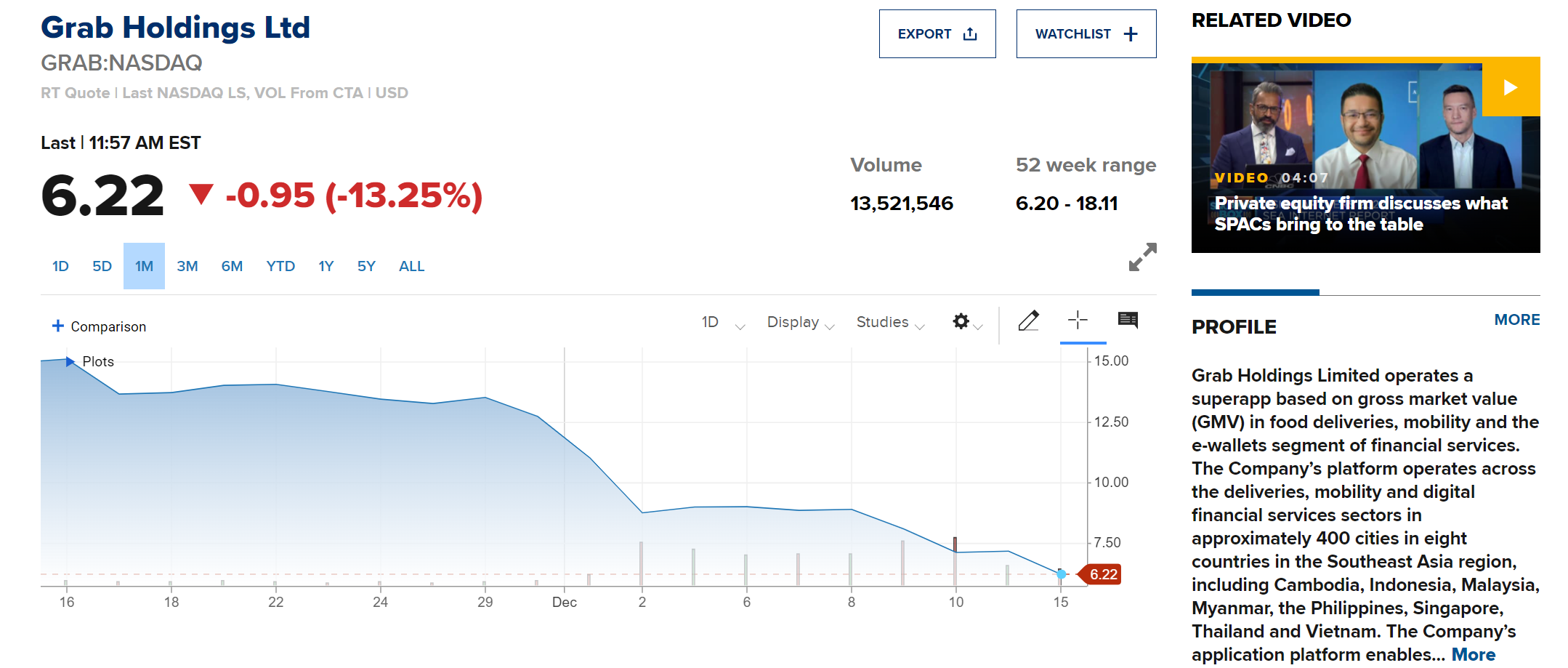Open the Display dropdown
The height and width of the screenshot is (668, 1568).
[x=800, y=322]
